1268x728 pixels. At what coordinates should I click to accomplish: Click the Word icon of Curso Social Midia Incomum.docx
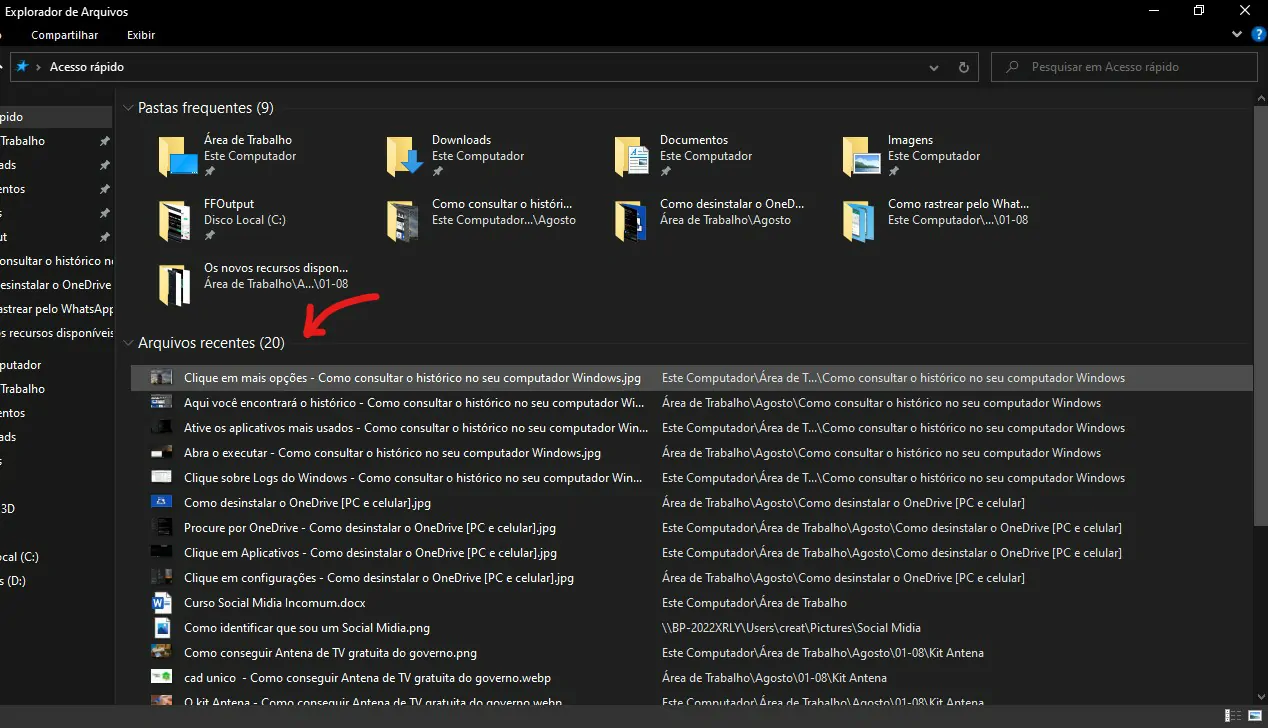coord(162,603)
